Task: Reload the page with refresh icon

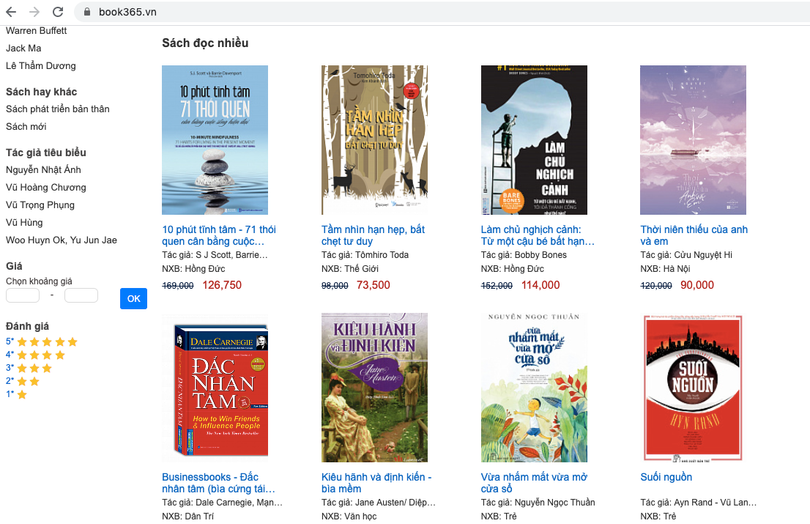Action: tap(57, 12)
